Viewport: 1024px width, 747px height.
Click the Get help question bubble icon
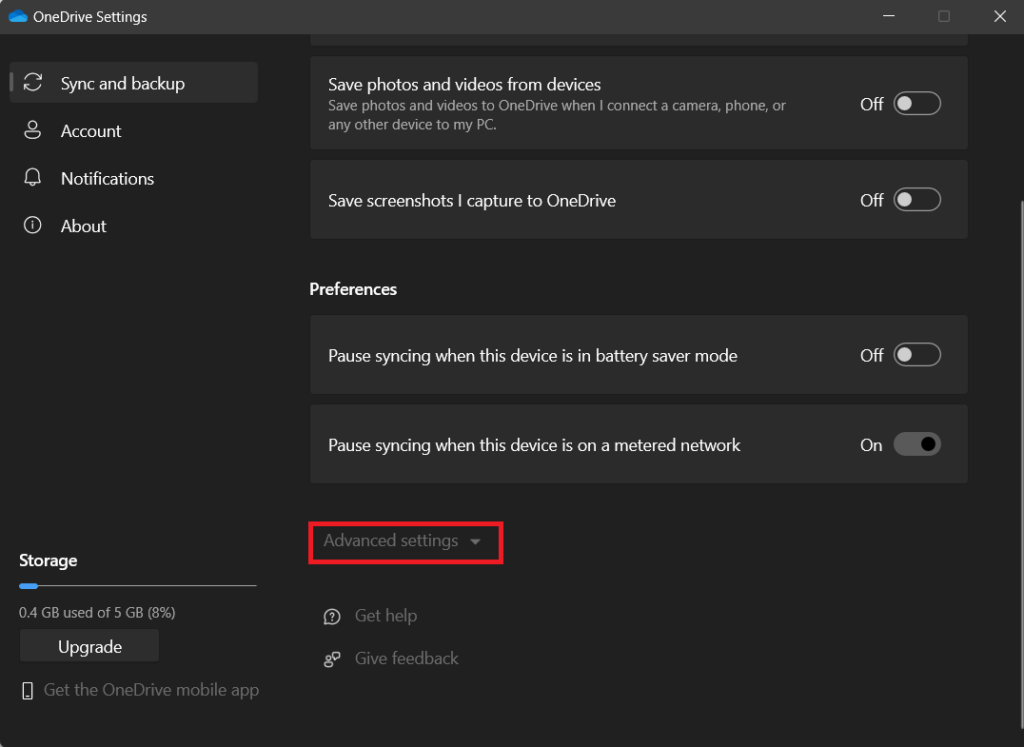pos(332,617)
